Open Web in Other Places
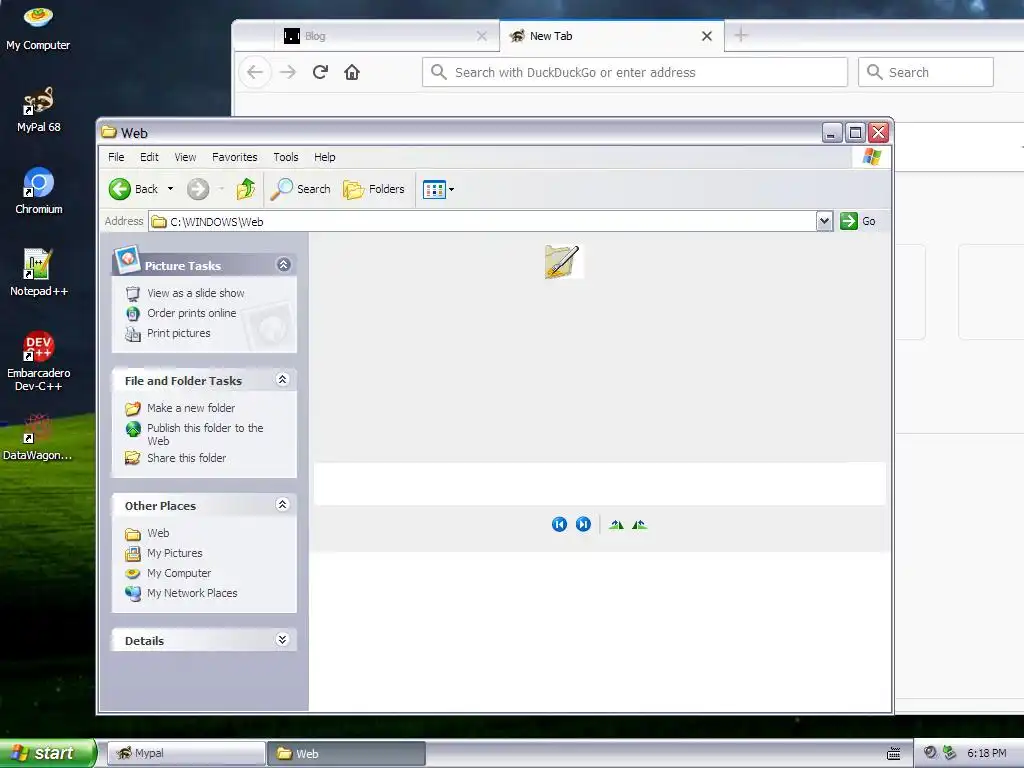 pos(158,533)
